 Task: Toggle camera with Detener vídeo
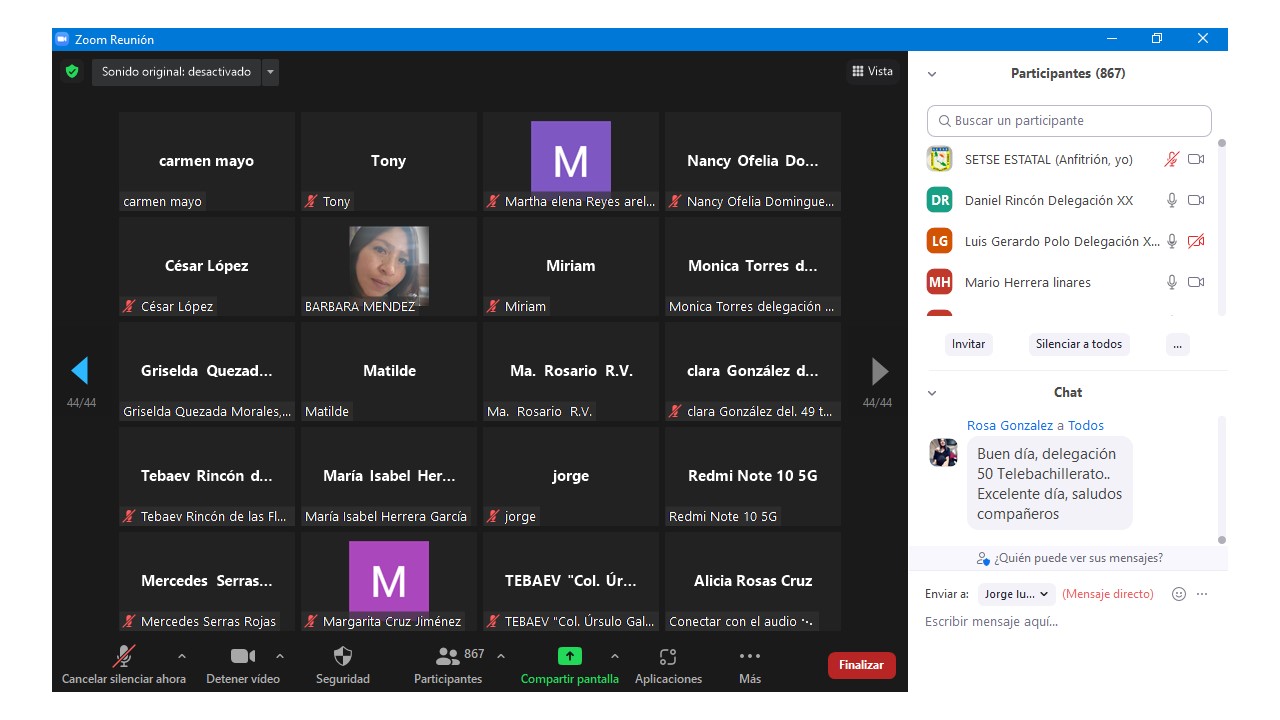[242, 657]
